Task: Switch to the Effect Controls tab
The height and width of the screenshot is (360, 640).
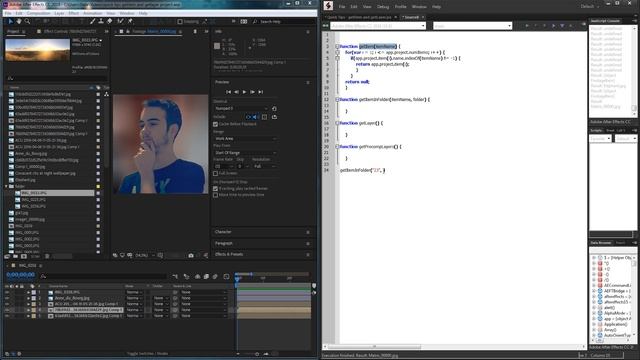Action: 70,31
